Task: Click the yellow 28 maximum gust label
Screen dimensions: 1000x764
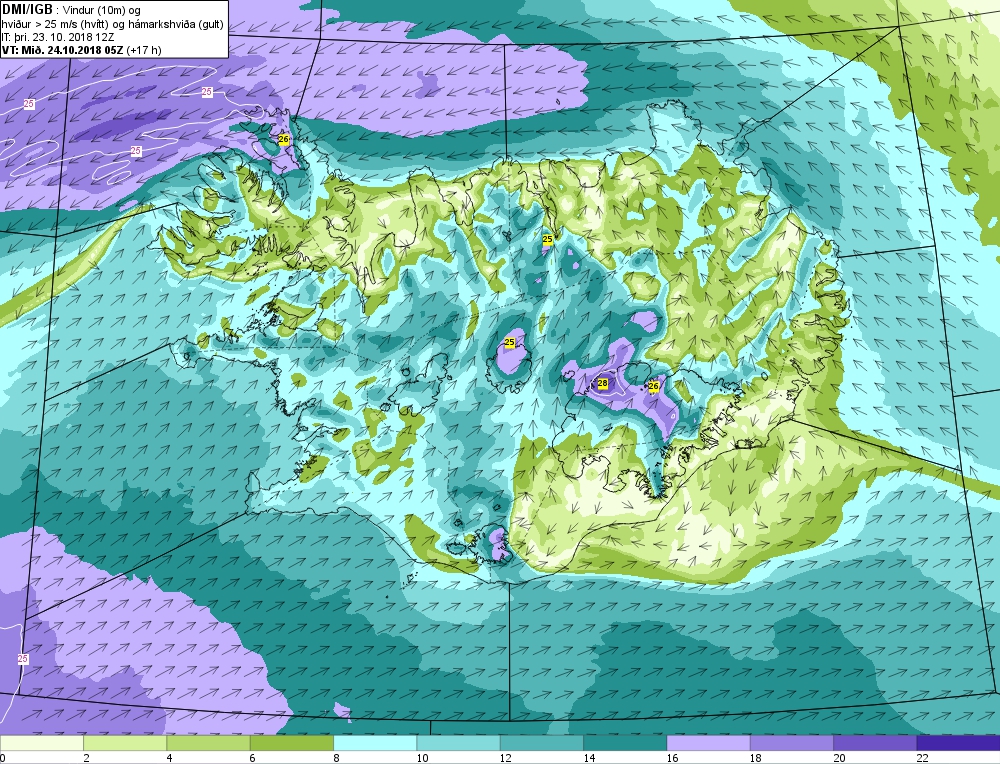Action: 603,383
